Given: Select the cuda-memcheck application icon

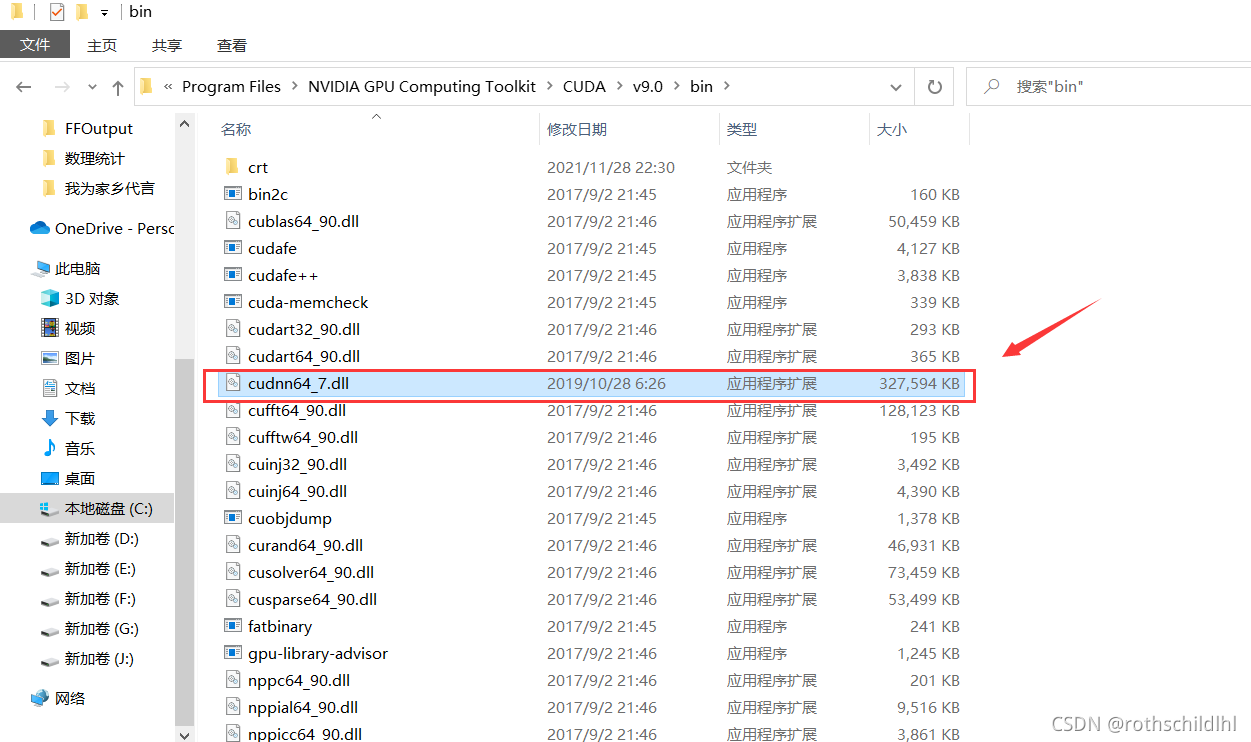Looking at the screenshot, I should click(x=232, y=302).
